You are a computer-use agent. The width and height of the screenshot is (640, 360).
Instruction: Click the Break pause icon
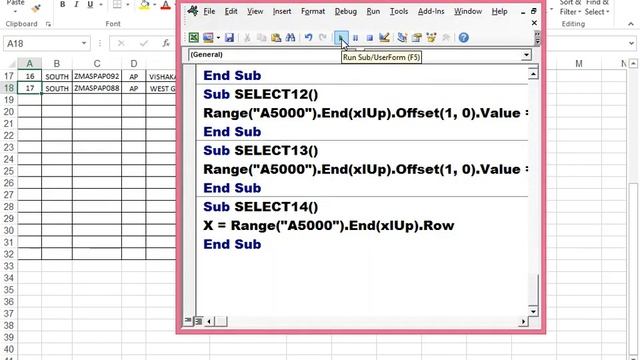coord(355,38)
